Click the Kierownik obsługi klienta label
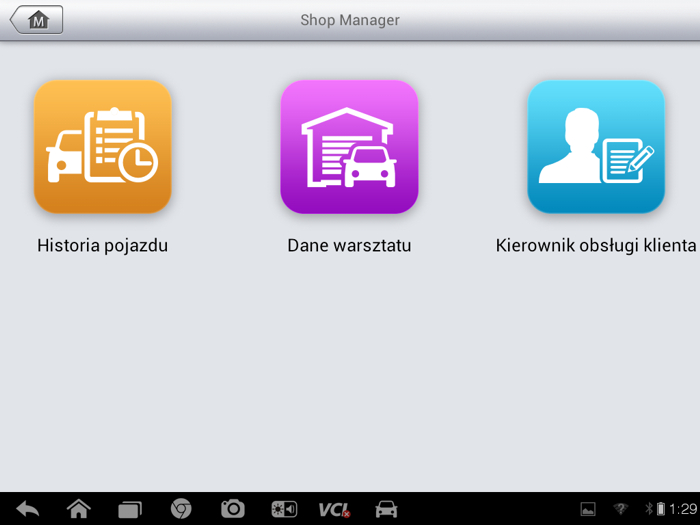Screen dimensions: 700x525 pyautogui.click(x=596, y=246)
